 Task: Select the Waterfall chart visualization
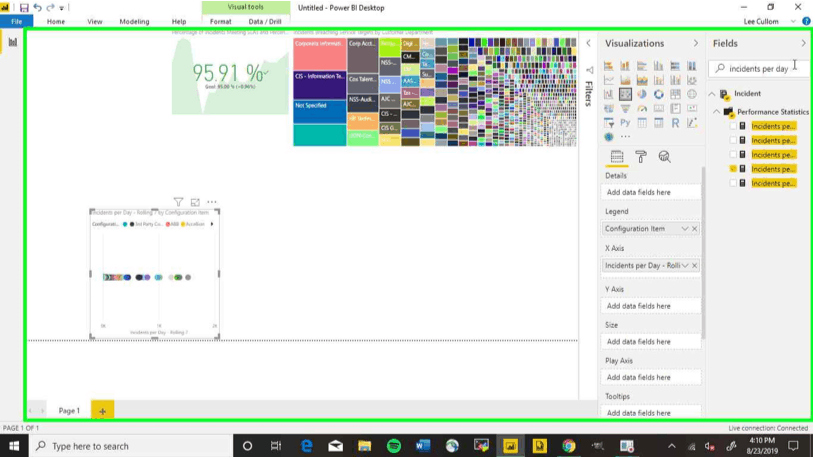point(609,94)
